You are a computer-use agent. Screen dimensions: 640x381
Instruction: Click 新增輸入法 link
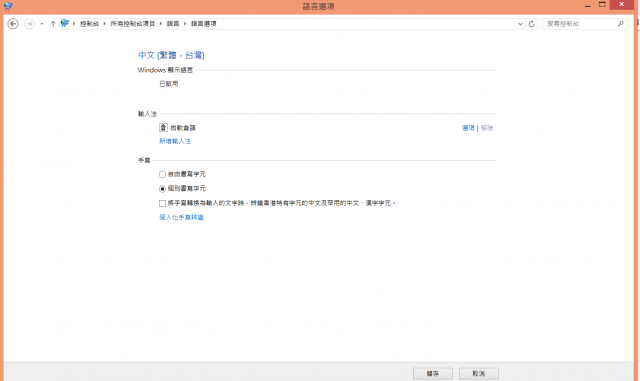pyautogui.click(x=175, y=141)
